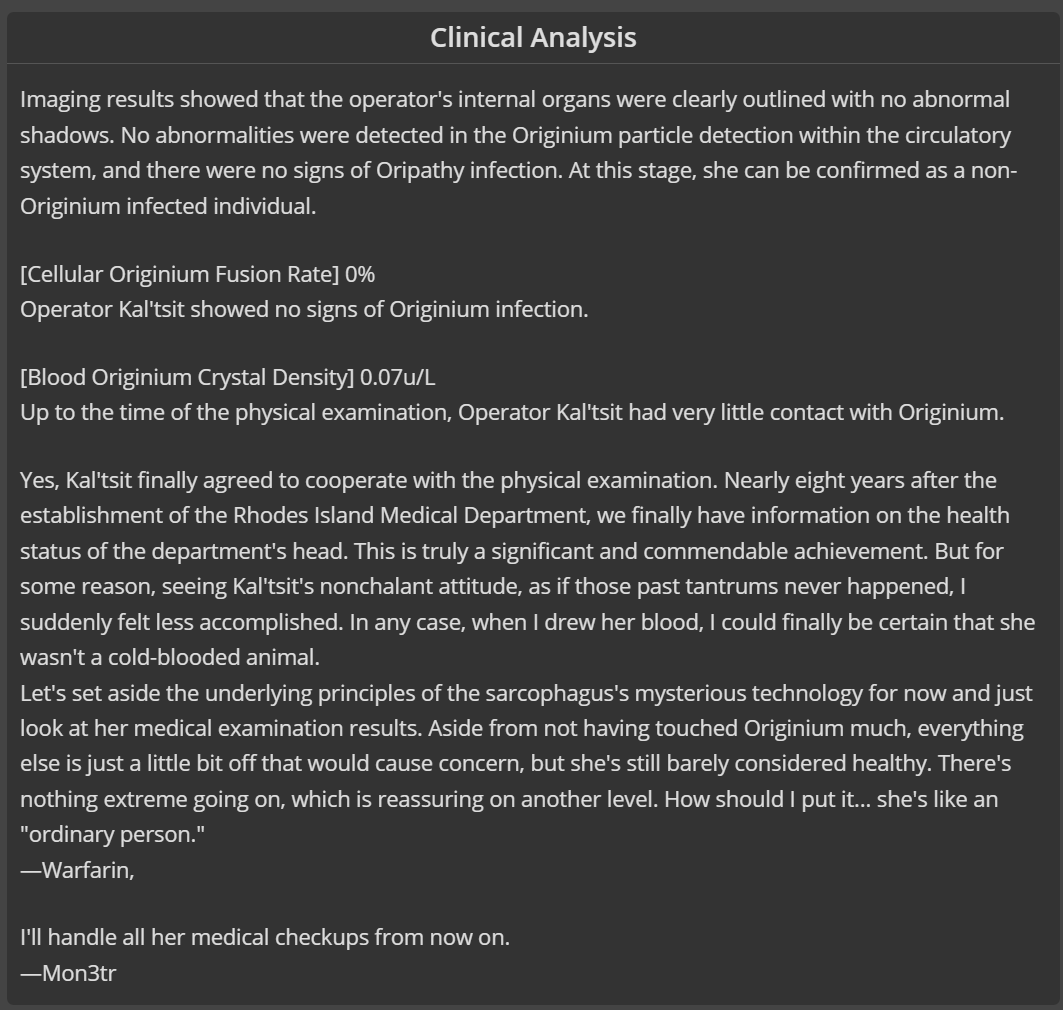Click the line "Originium infected individual."

click(x=168, y=206)
